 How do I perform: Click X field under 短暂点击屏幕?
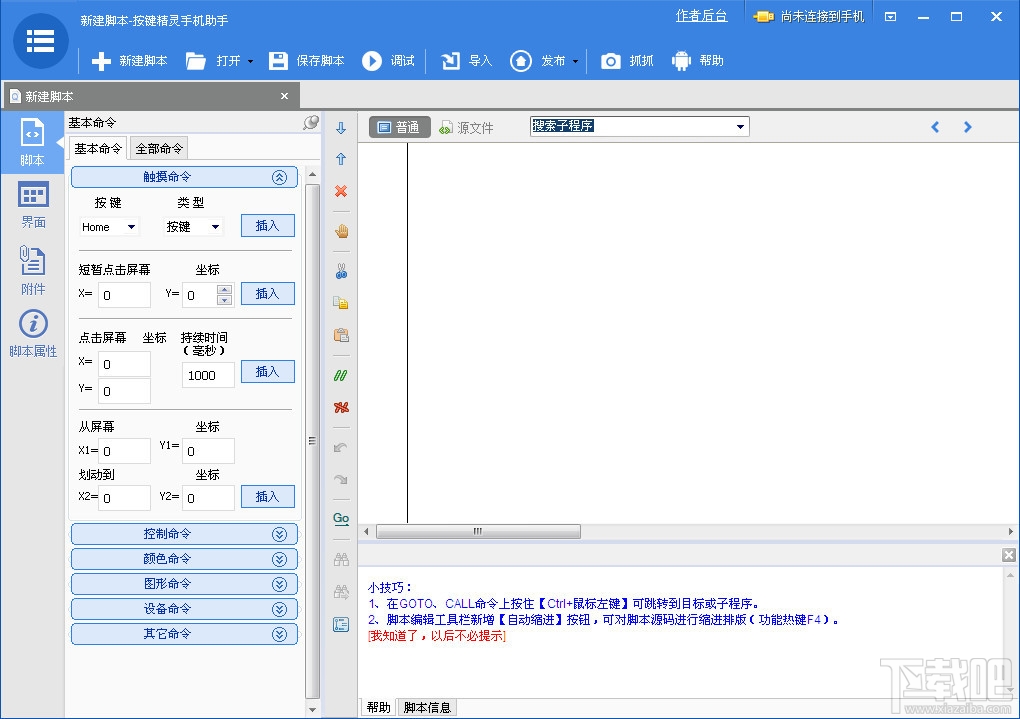[x=124, y=295]
